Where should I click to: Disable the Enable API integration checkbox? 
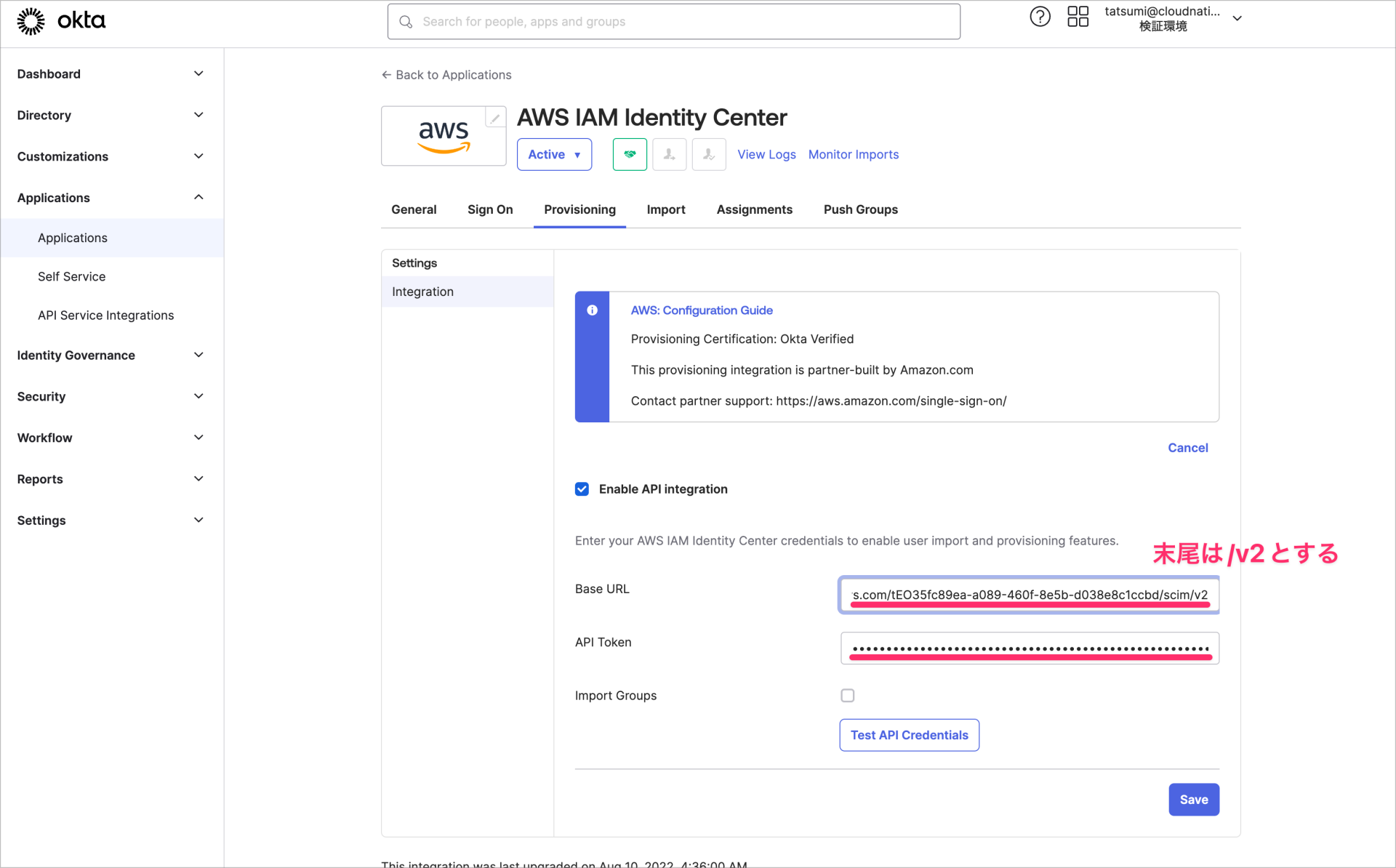pos(582,489)
